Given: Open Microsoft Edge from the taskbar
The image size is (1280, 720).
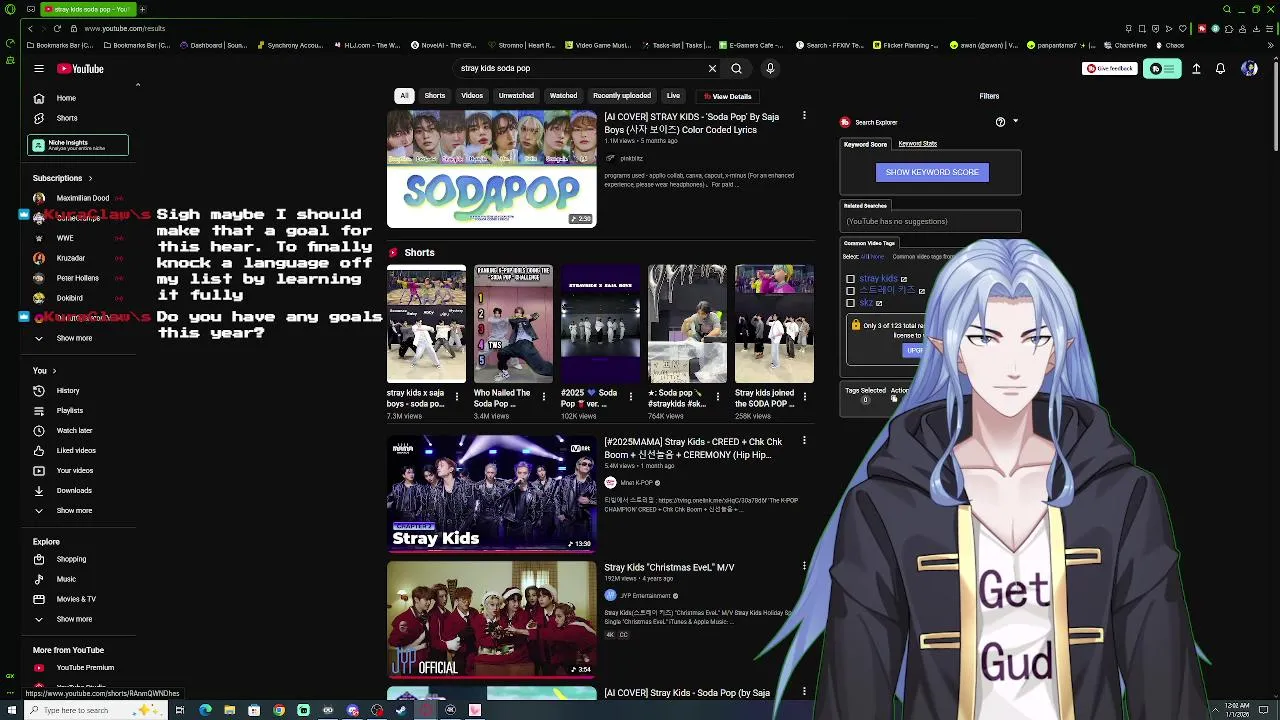Looking at the screenshot, I should 205,711.
